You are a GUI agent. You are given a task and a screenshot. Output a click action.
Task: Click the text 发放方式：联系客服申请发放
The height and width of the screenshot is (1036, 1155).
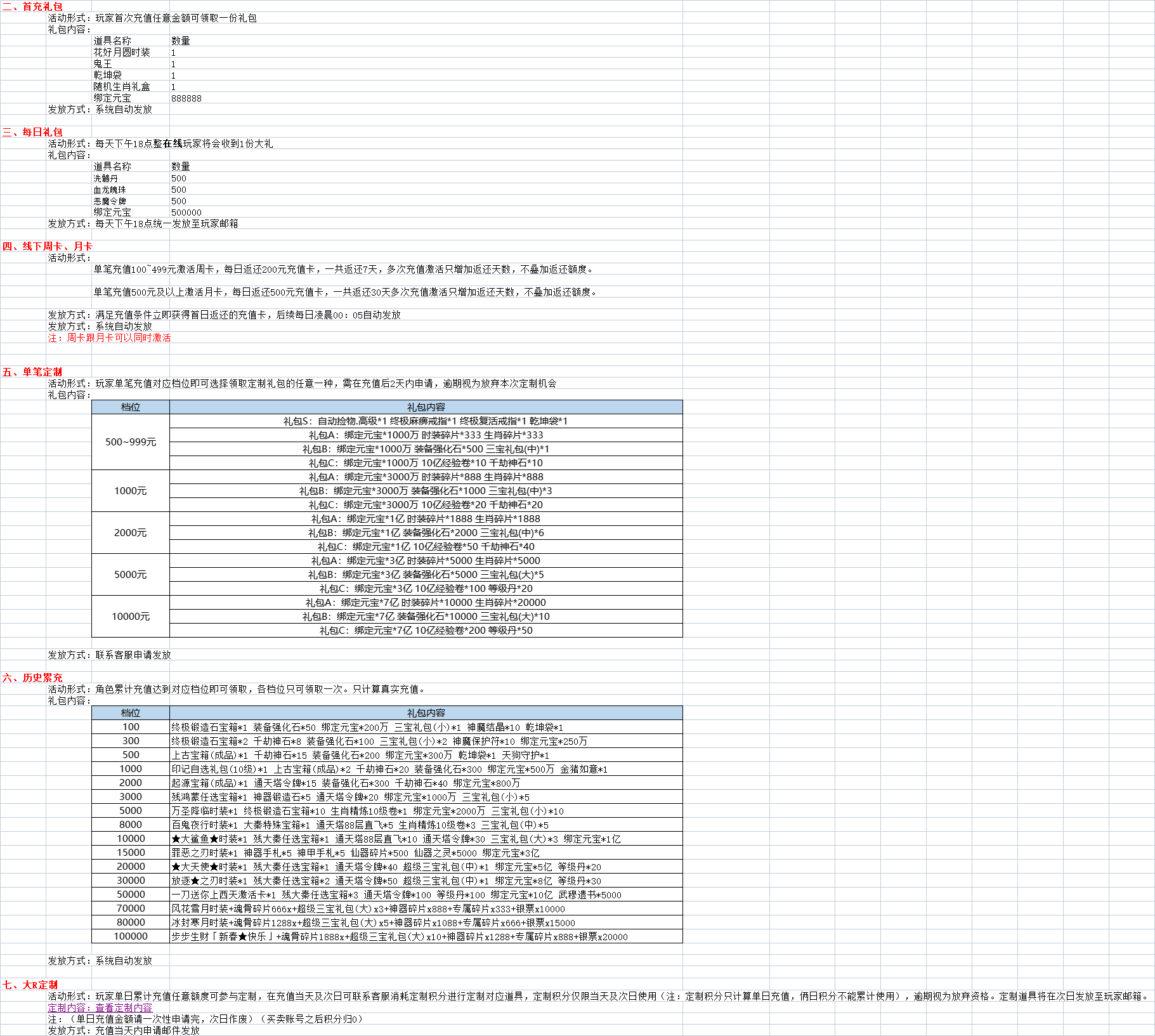[109, 655]
